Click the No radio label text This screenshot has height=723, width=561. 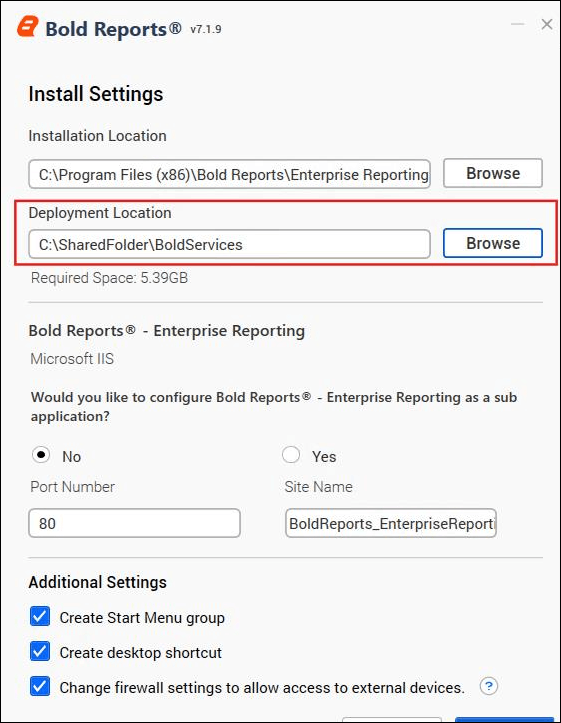click(71, 456)
